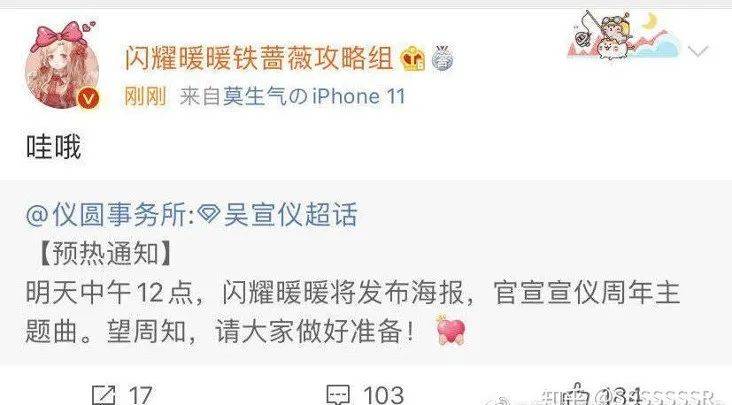Open the poster's bow-girl avatar
The image size is (732, 405).
[x=63, y=64]
